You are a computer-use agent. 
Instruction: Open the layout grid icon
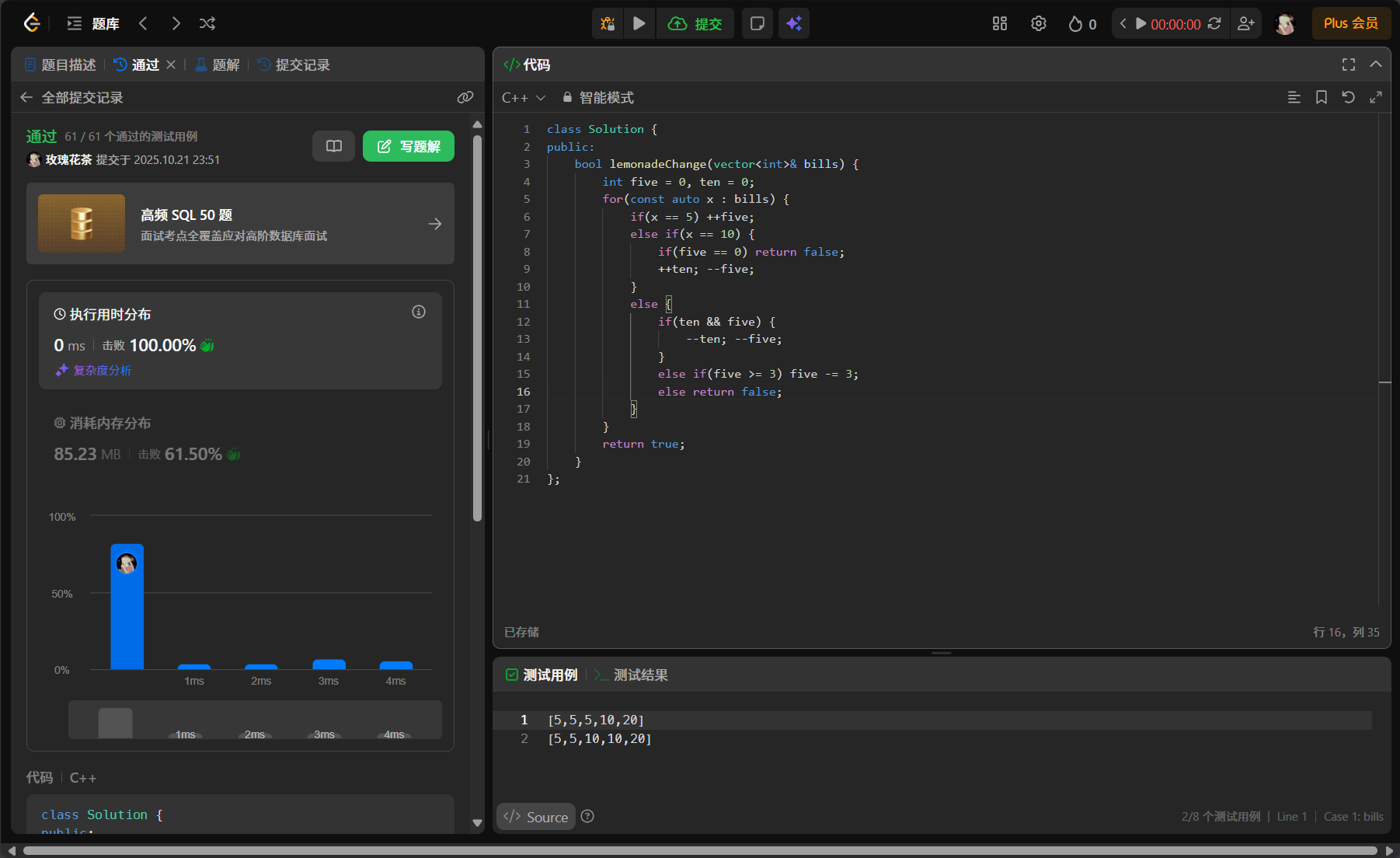(x=1000, y=23)
